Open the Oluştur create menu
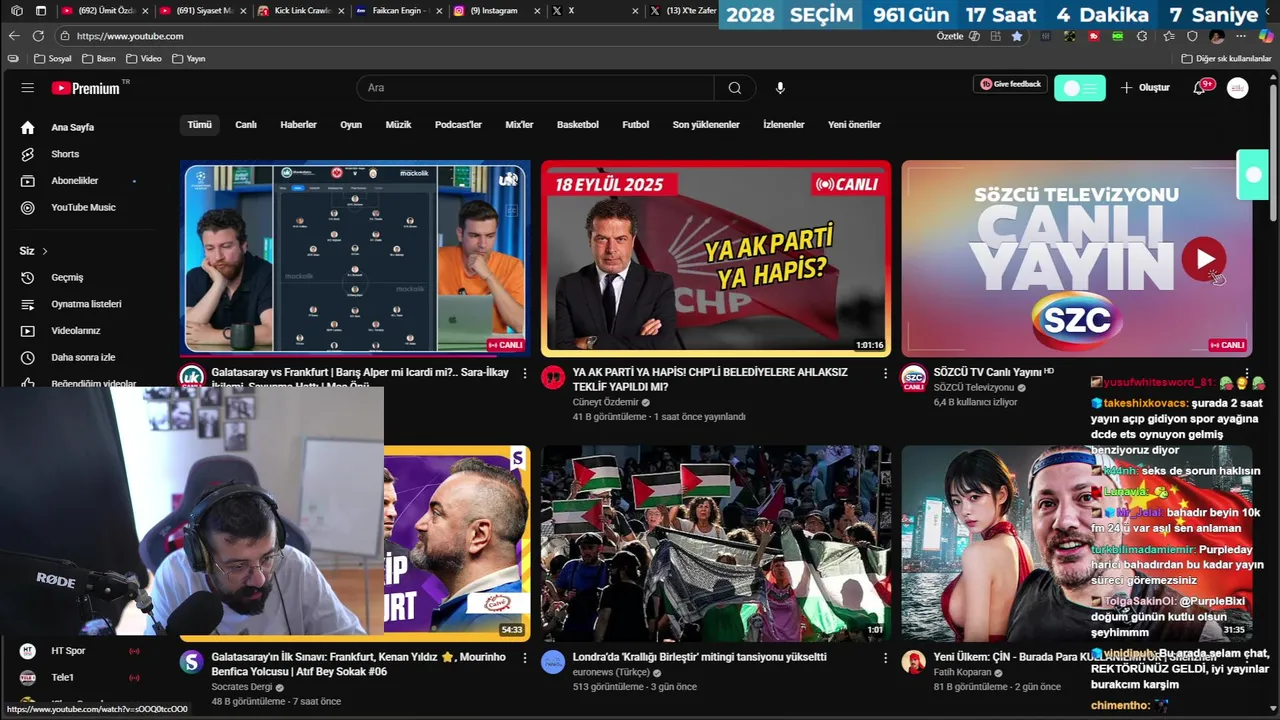The width and height of the screenshot is (1280, 720). 1145,88
